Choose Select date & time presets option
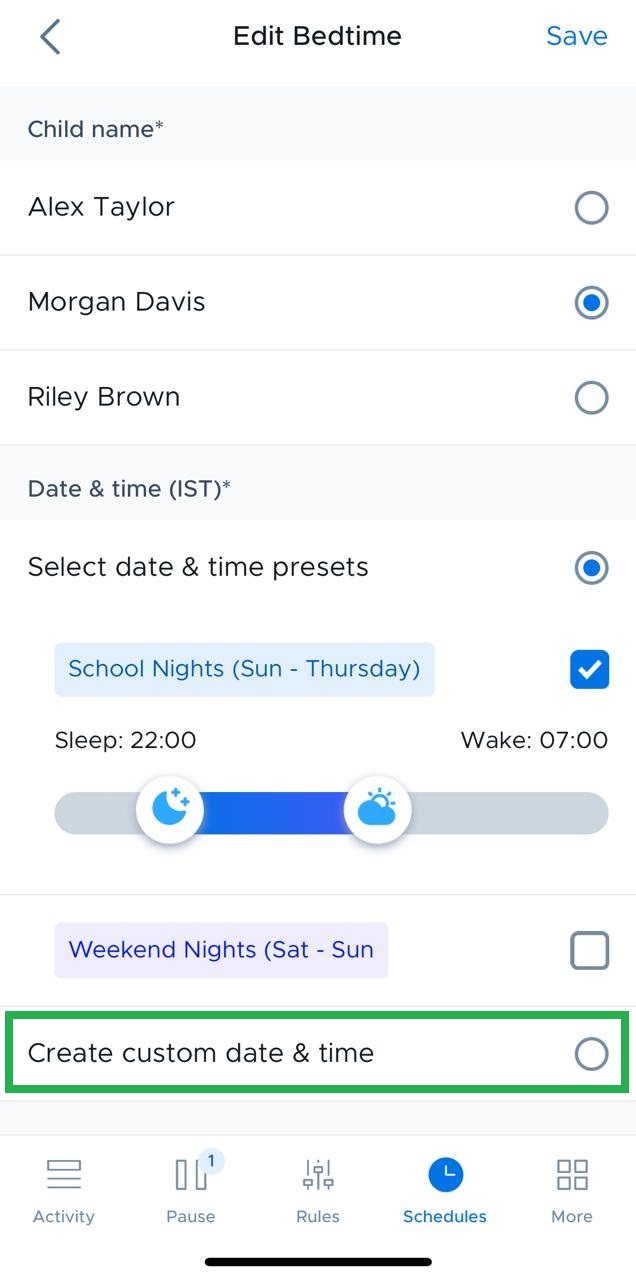Viewport: 636px width, 1280px height. click(591, 568)
